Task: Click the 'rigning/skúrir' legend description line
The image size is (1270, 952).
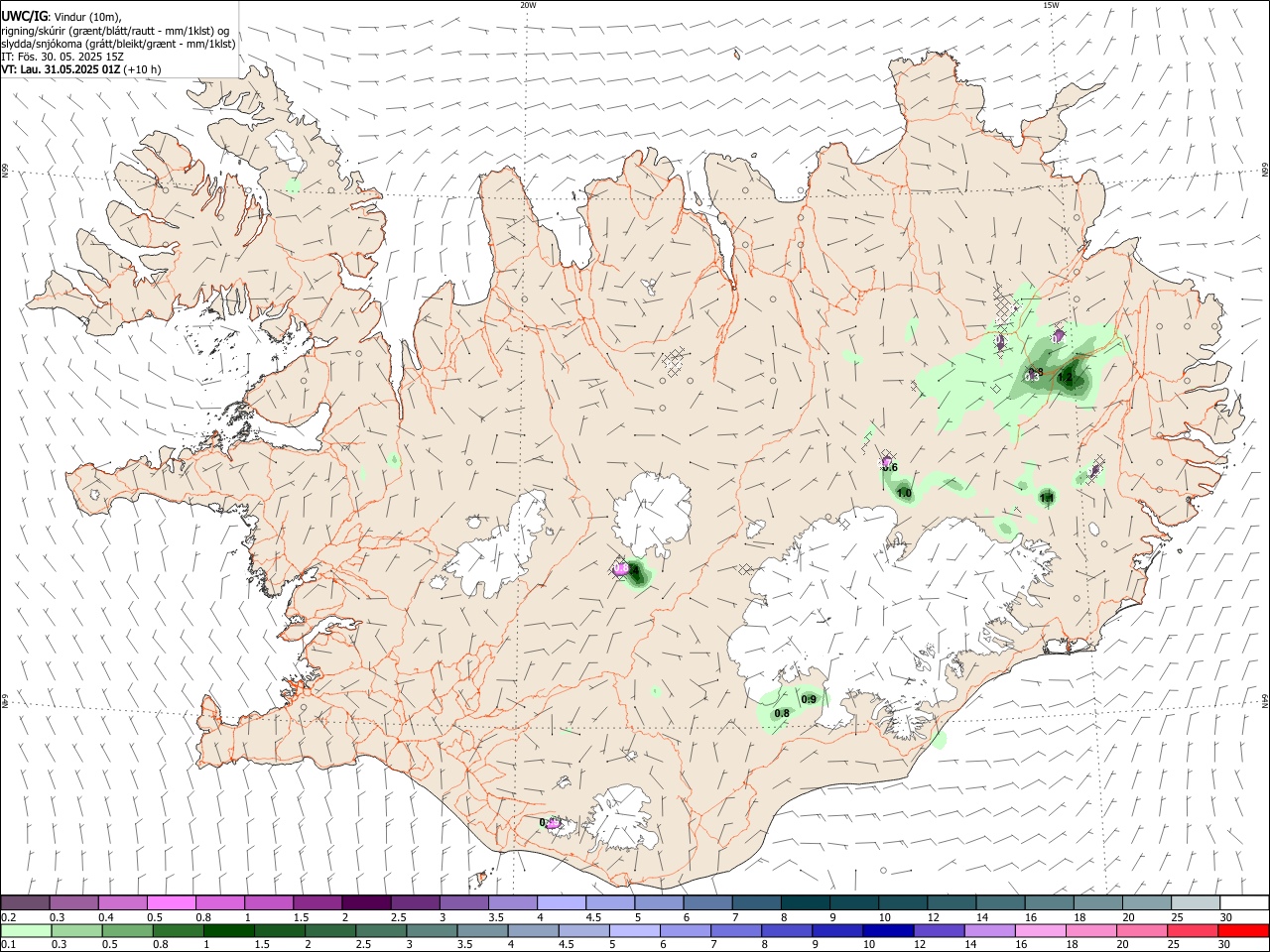Action: click(115, 31)
